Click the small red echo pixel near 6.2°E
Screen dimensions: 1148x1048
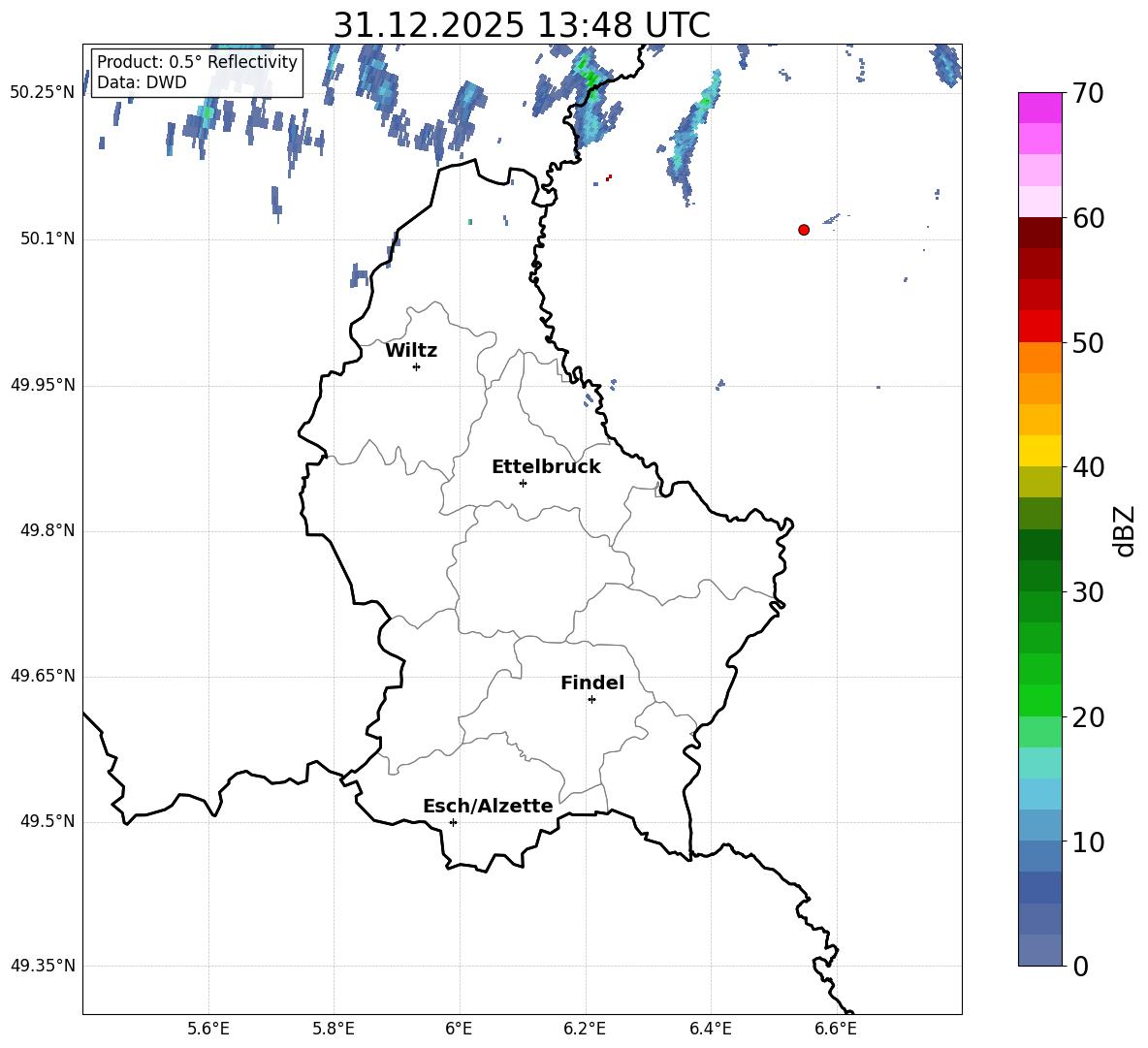(x=608, y=177)
